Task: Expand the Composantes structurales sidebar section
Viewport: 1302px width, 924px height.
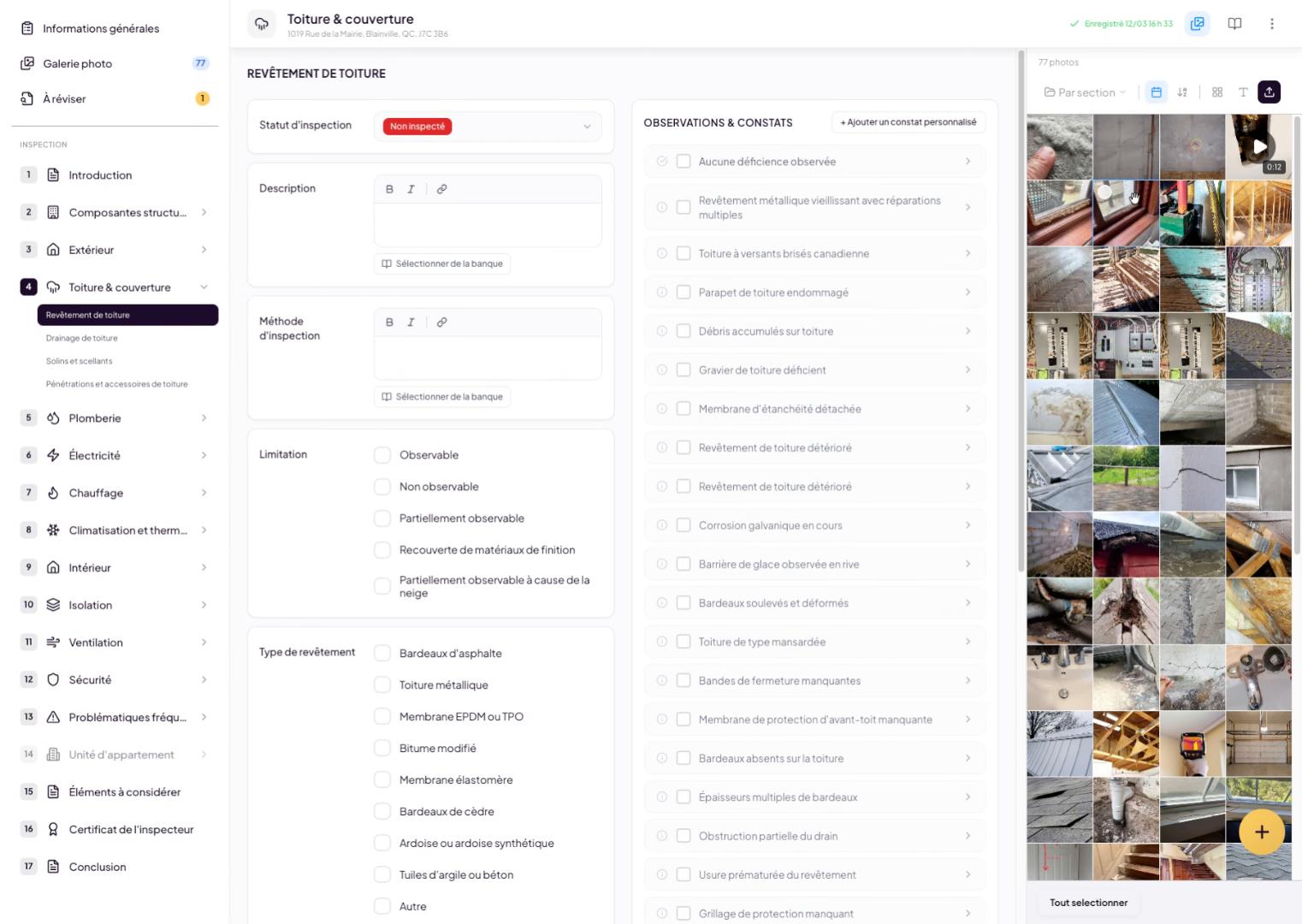Action: click(204, 212)
